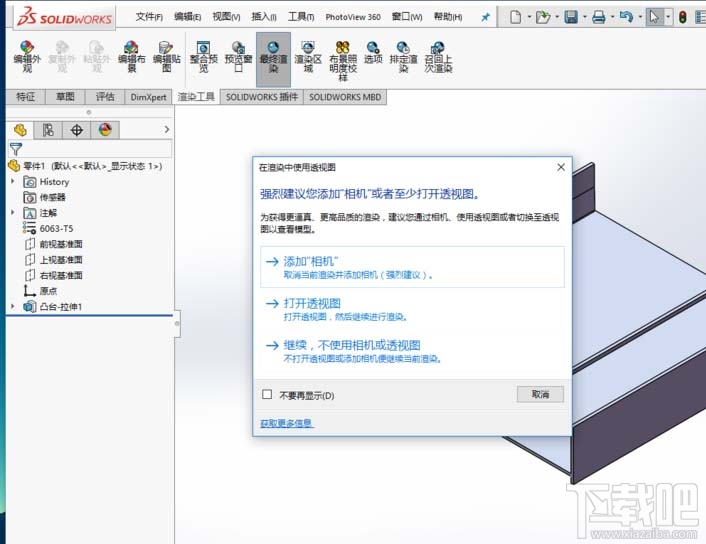Click 召回上次渲染 recall last render
Screen dimensions: 706x544
(x=438, y=57)
